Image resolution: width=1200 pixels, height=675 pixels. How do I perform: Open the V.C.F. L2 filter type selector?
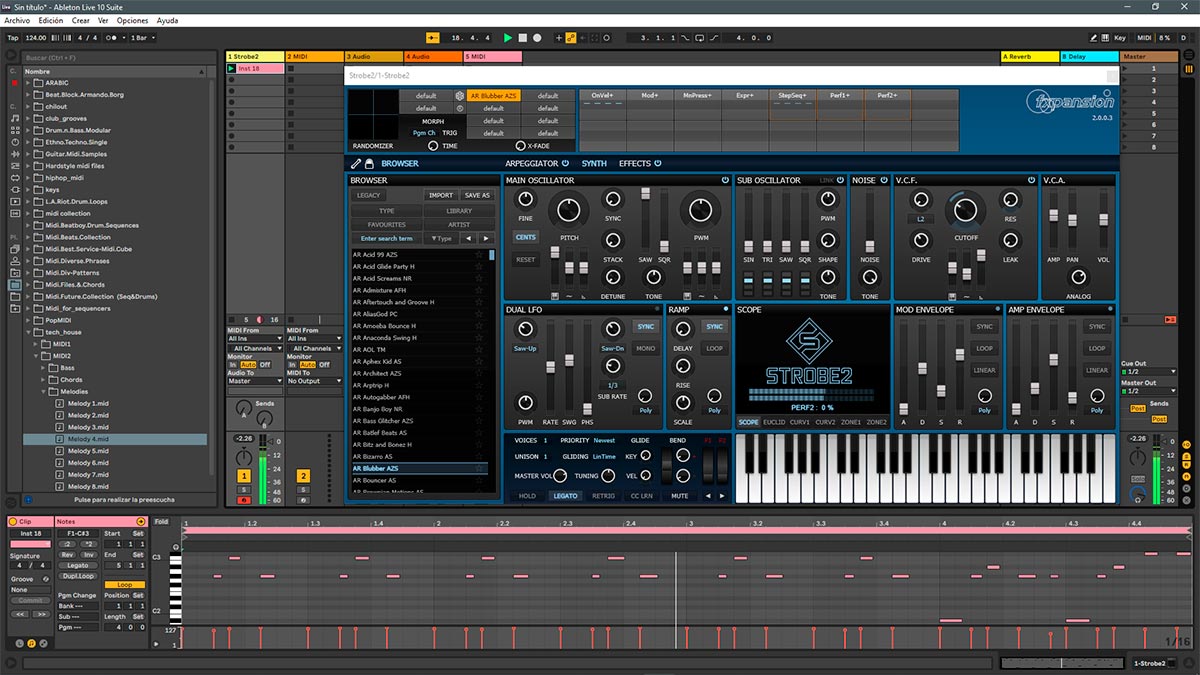[921, 218]
